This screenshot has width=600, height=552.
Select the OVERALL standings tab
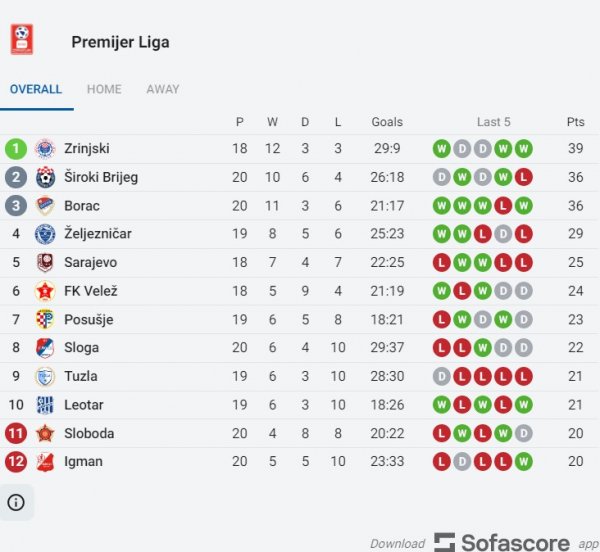[x=36, y=89]
